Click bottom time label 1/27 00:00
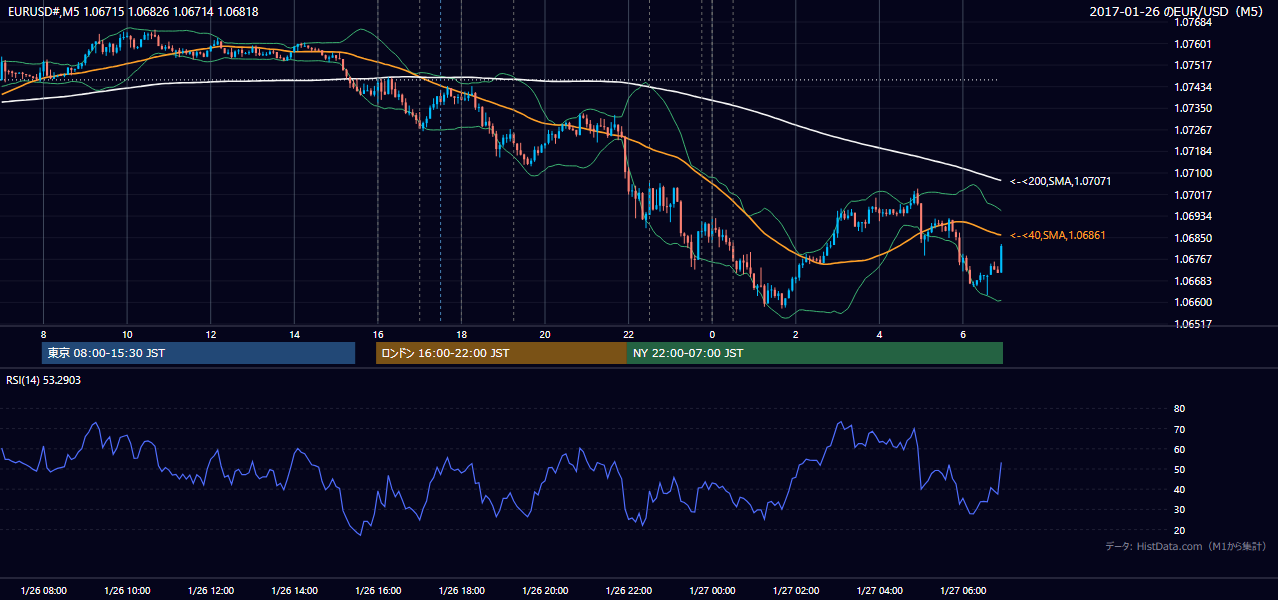Viewport: 1278px width, 600px height. (712, 591)
